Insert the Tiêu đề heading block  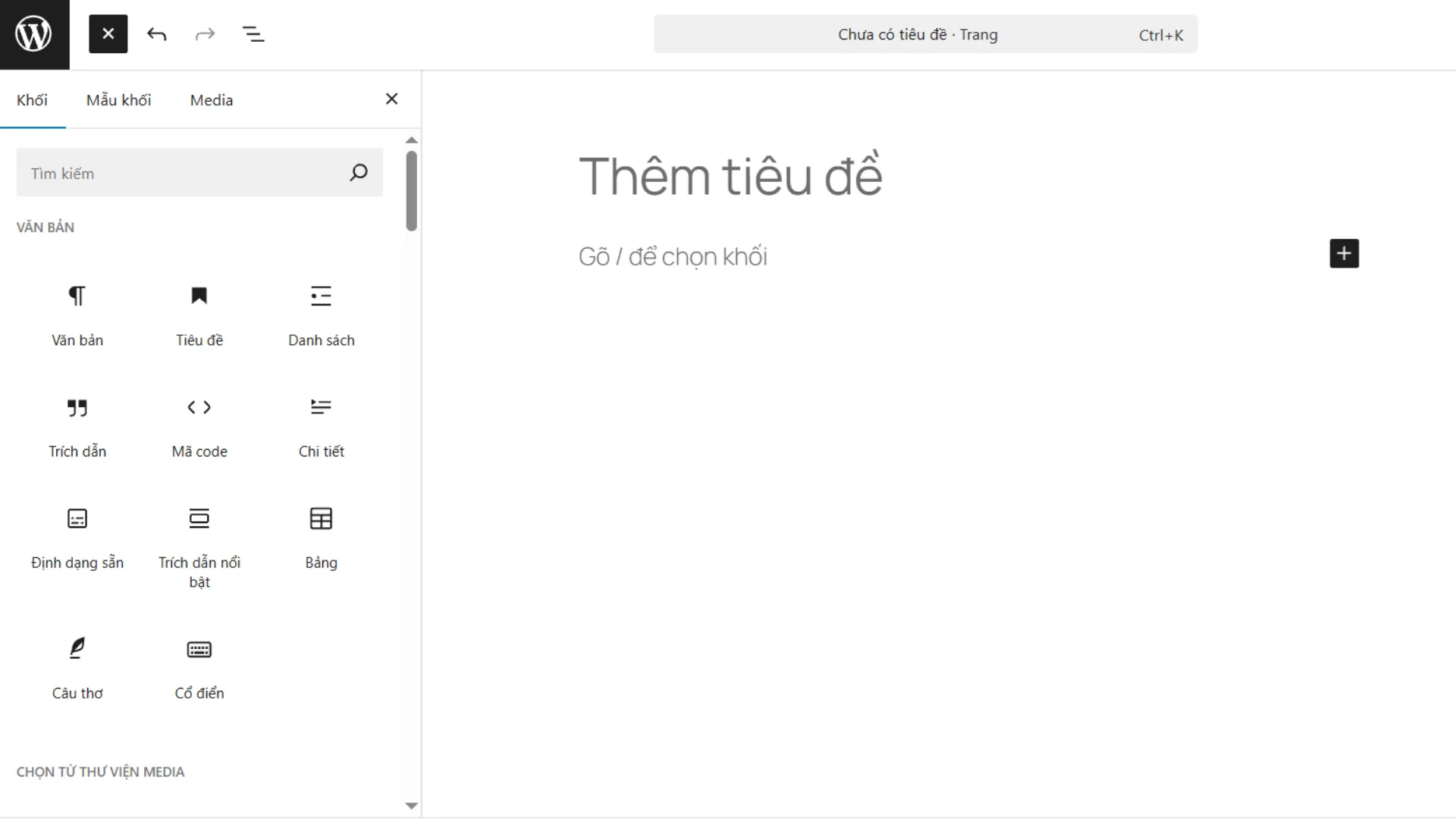pos(199,315)
